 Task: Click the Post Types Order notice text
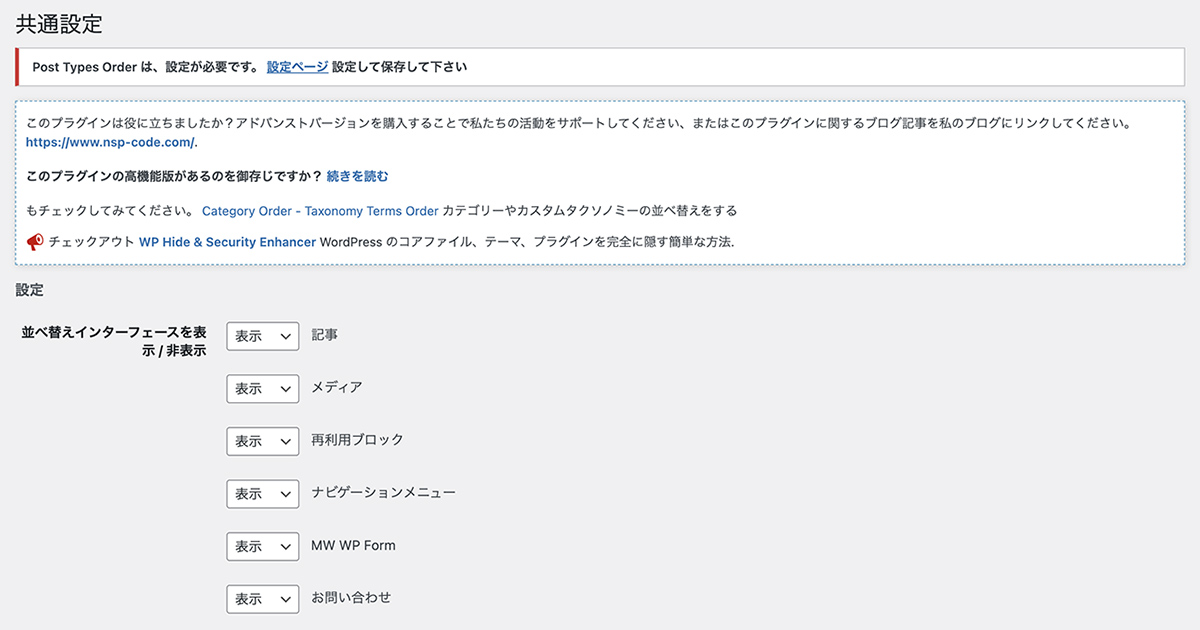click(250, 67)
